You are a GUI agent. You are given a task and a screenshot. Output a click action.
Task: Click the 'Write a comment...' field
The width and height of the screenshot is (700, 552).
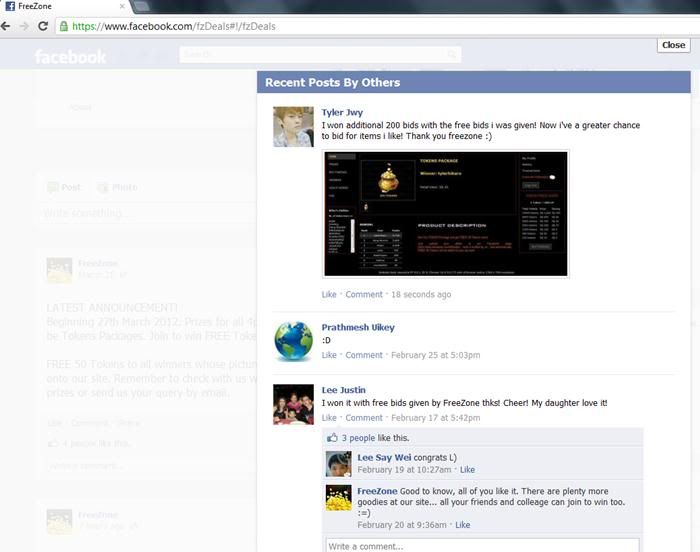tap(483, 546)
